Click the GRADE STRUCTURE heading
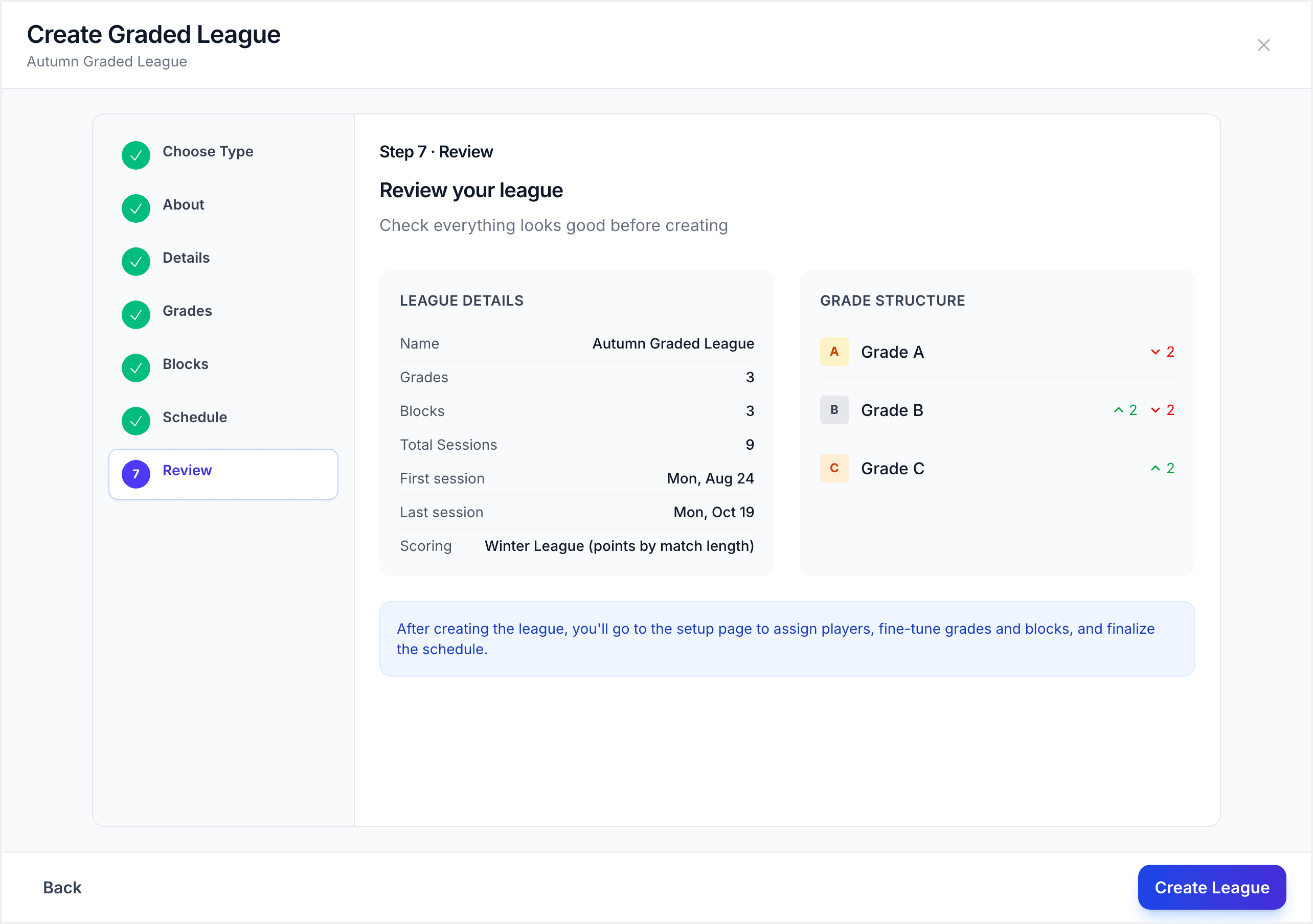Image resolution: width=1313 pixels, height=924 pixels. click(x=893, y=301)
